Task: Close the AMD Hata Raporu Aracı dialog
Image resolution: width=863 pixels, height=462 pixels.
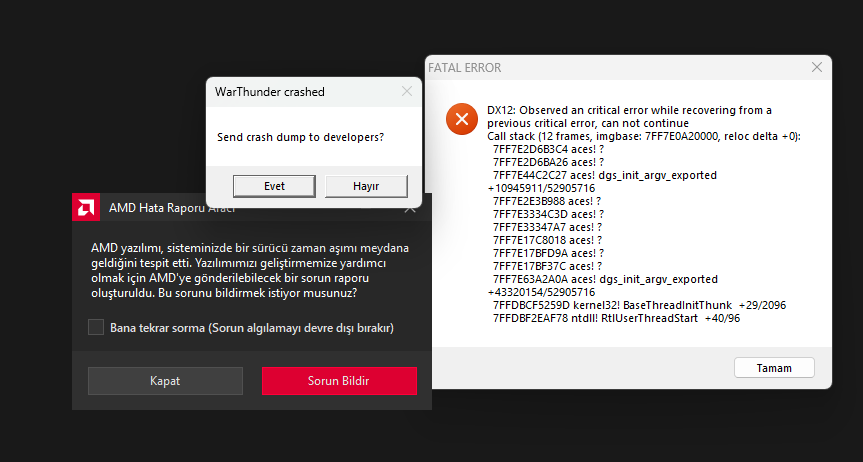Action: click(x=409, y=208)
